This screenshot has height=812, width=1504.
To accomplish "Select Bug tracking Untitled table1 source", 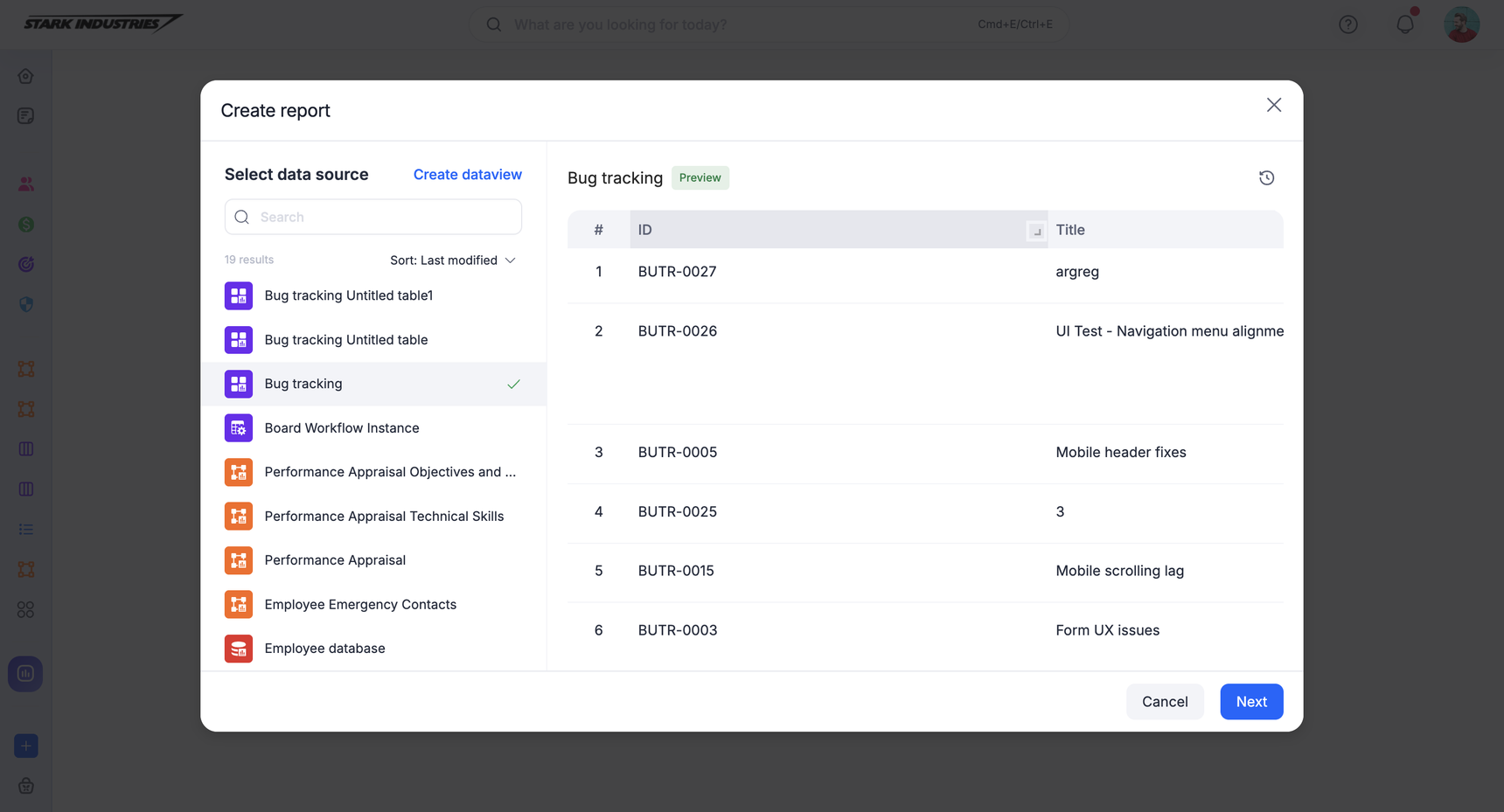I will pos(348,295).
